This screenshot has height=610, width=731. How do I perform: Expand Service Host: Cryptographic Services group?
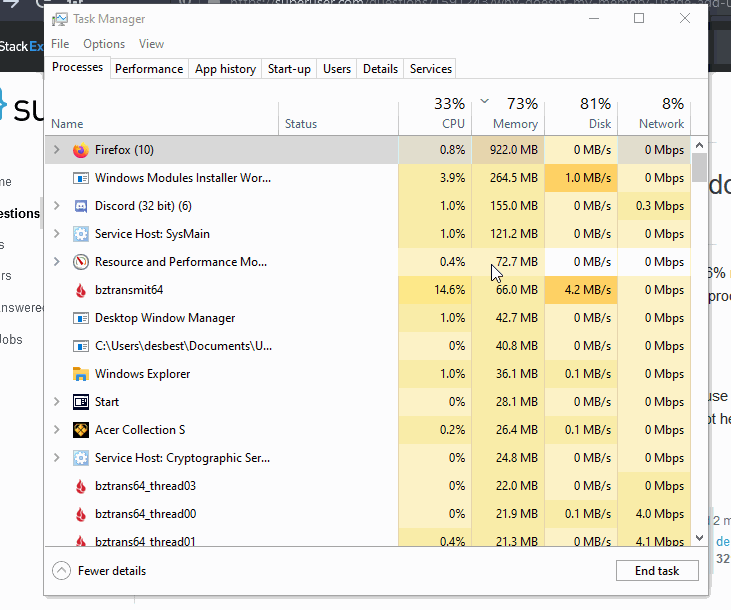(57, 458)
